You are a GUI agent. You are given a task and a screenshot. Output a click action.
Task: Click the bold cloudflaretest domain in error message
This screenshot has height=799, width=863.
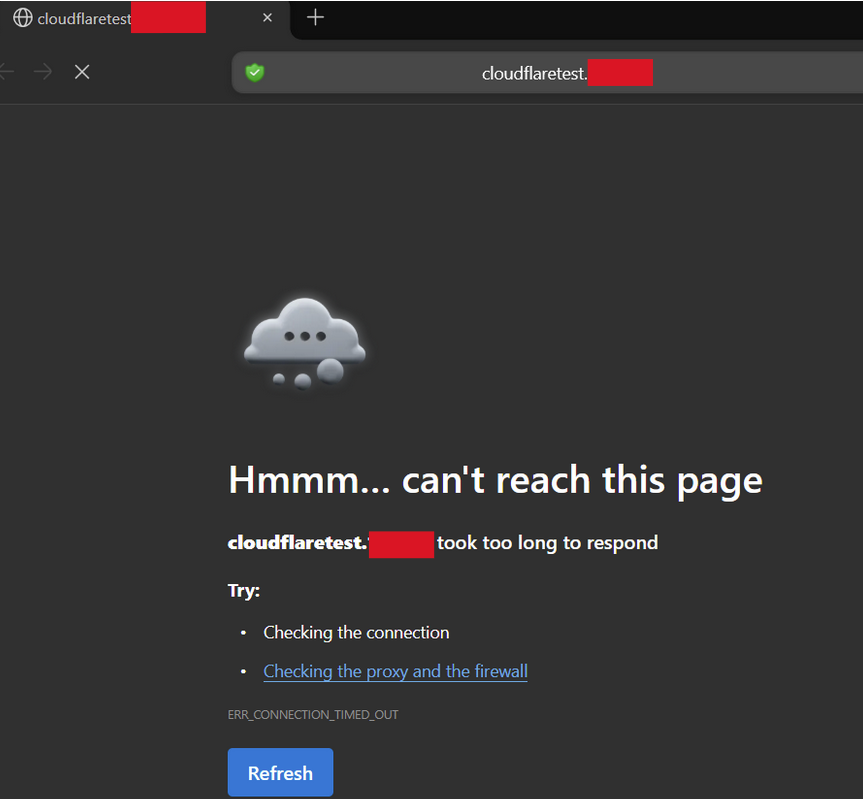tap(296, 543)
